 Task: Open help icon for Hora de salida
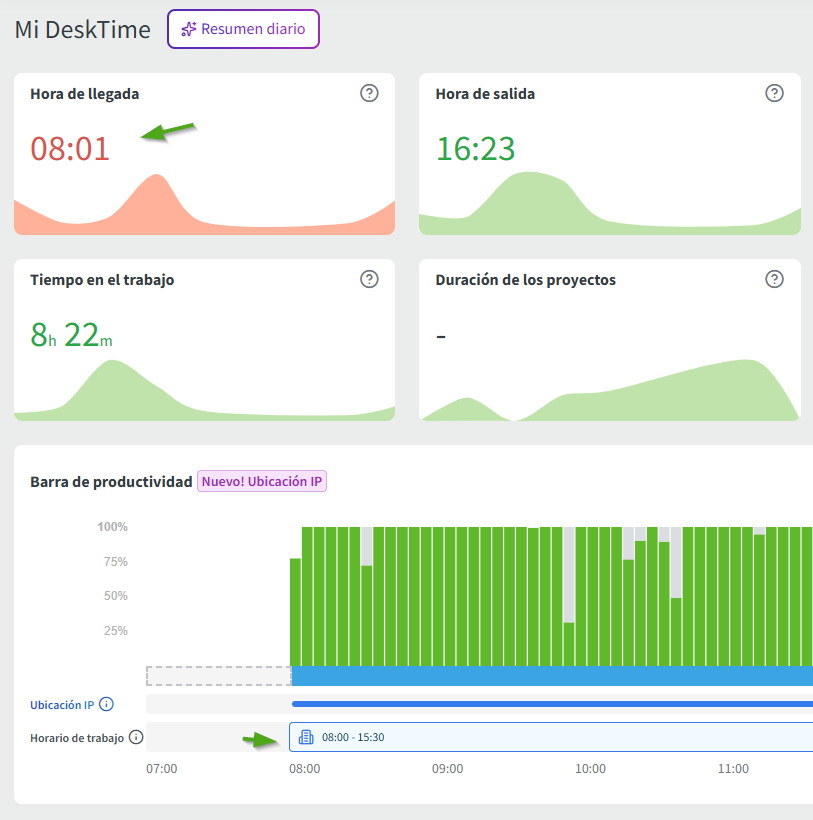point(774,94)
